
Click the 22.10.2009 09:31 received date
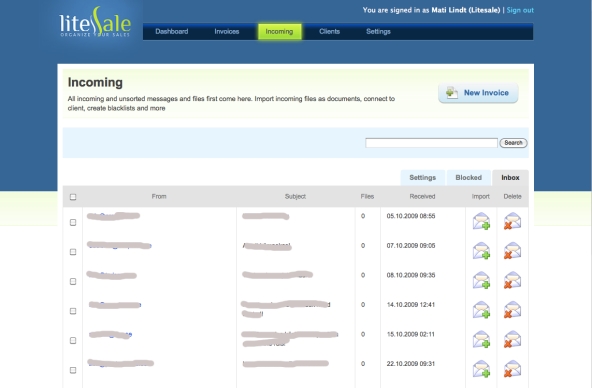click(x=411, y=364)
